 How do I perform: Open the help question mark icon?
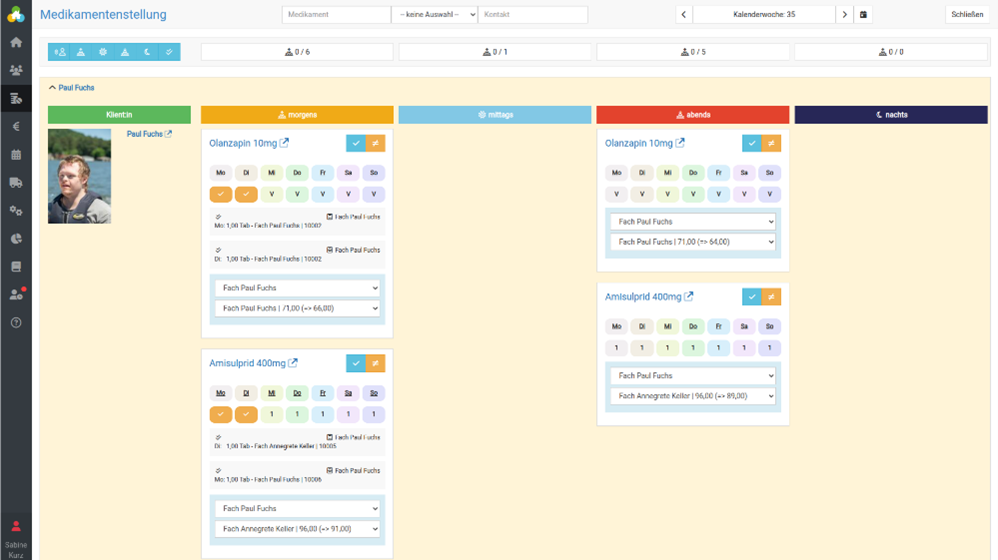(x=15, y=323)
